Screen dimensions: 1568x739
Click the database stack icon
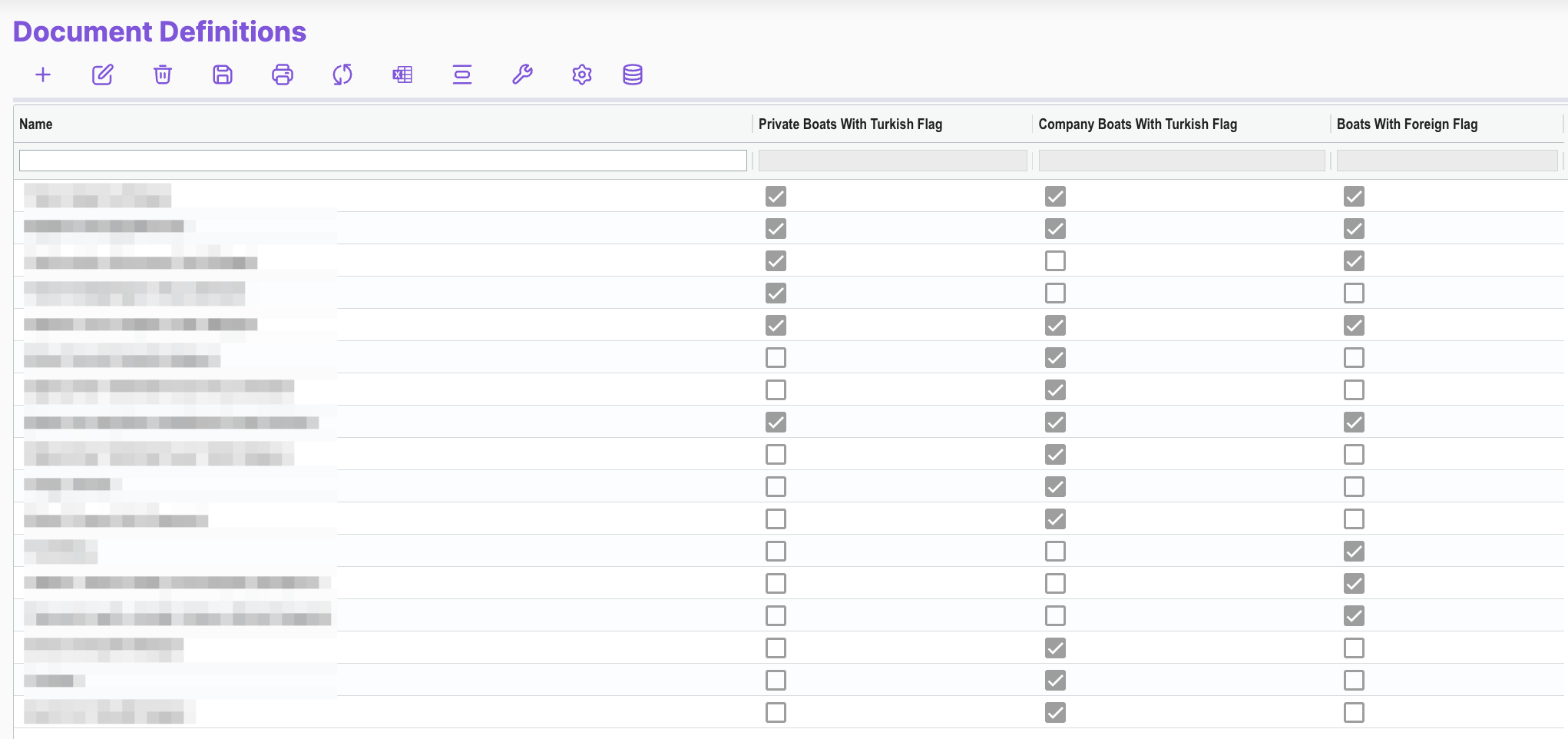pyautogui.click(x=633, y=75)
